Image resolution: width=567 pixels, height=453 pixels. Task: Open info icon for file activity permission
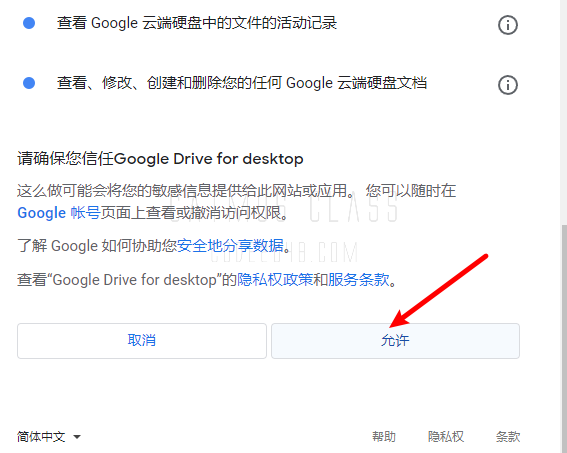click(x=508, y=25)
